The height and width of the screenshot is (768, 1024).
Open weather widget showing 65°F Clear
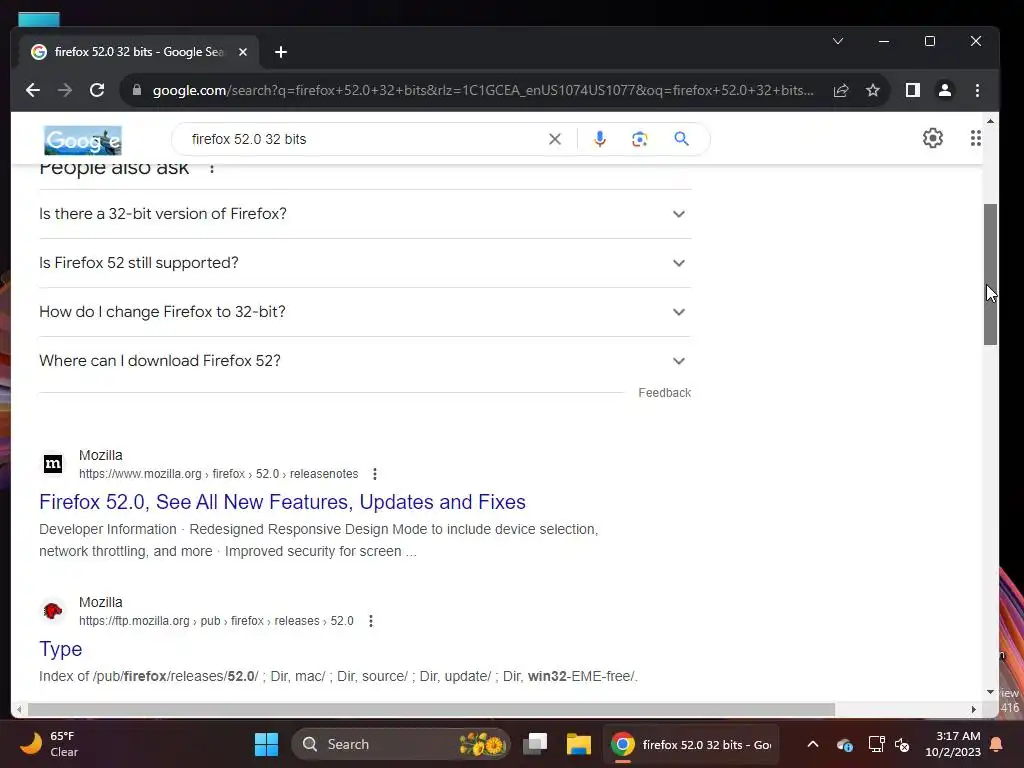(49, 744)
